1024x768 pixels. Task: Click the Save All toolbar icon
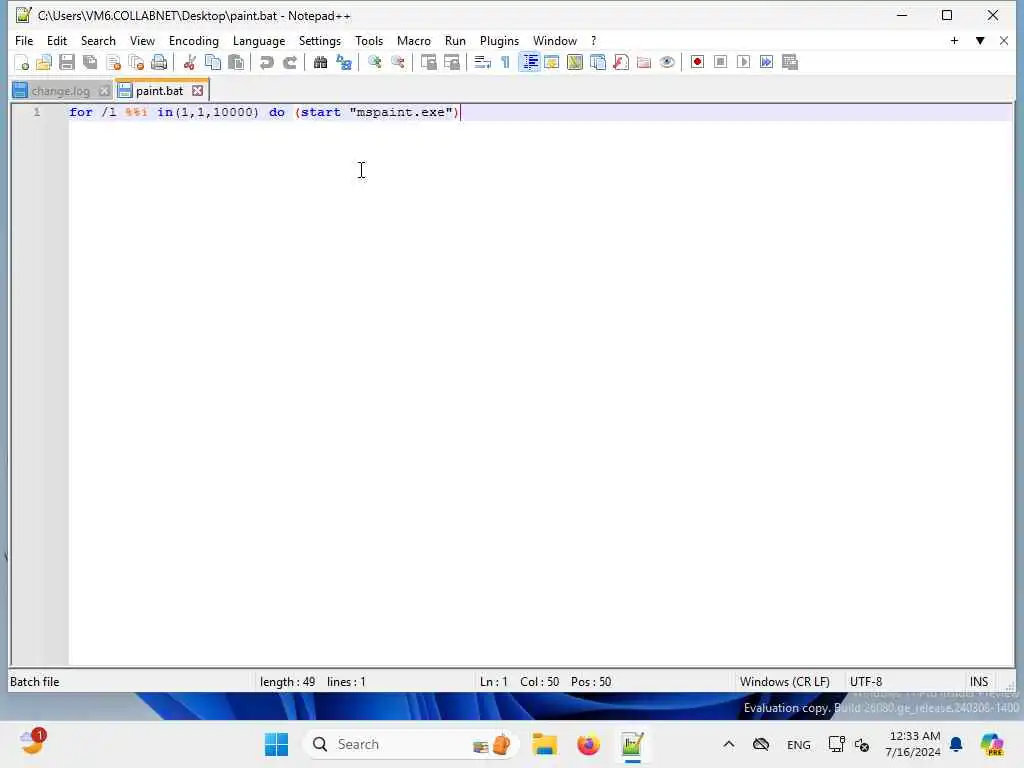(x=90, y=63)
